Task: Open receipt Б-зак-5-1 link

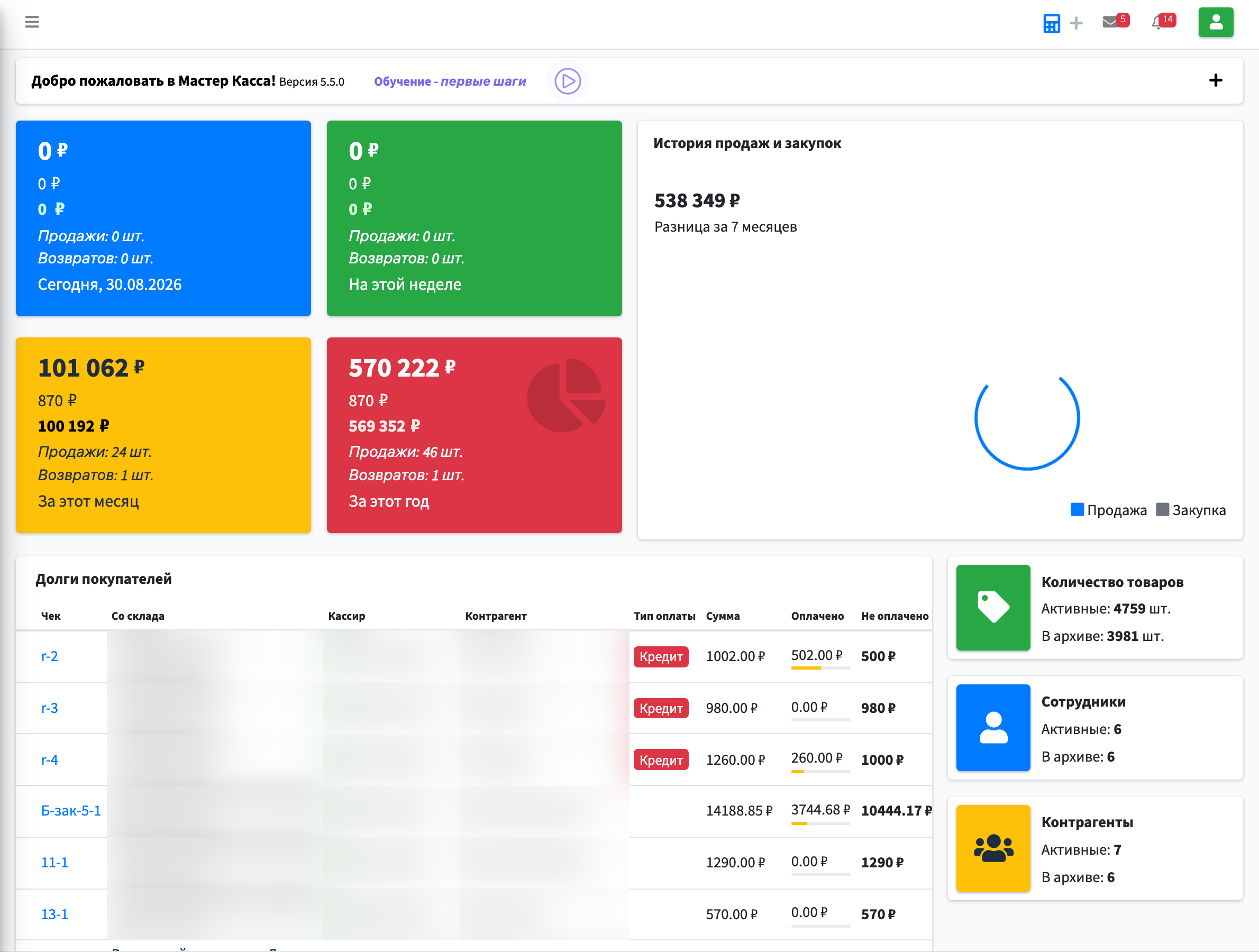Action: [x=71, y=811]
